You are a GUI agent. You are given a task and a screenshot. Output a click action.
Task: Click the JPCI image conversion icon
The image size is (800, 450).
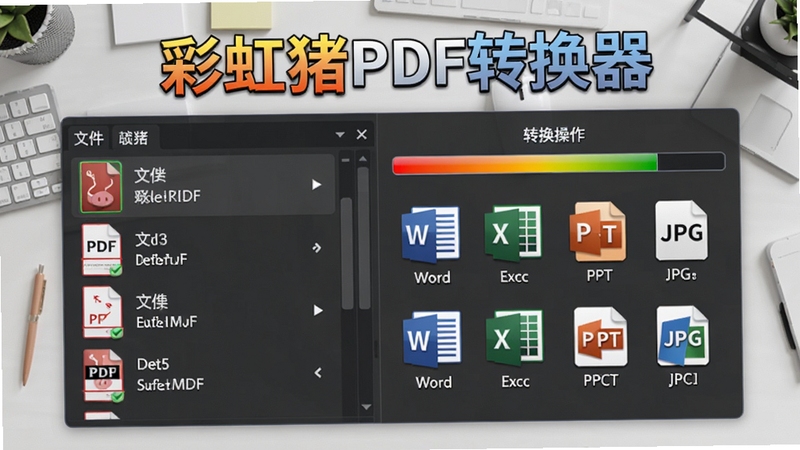point(683,336)
